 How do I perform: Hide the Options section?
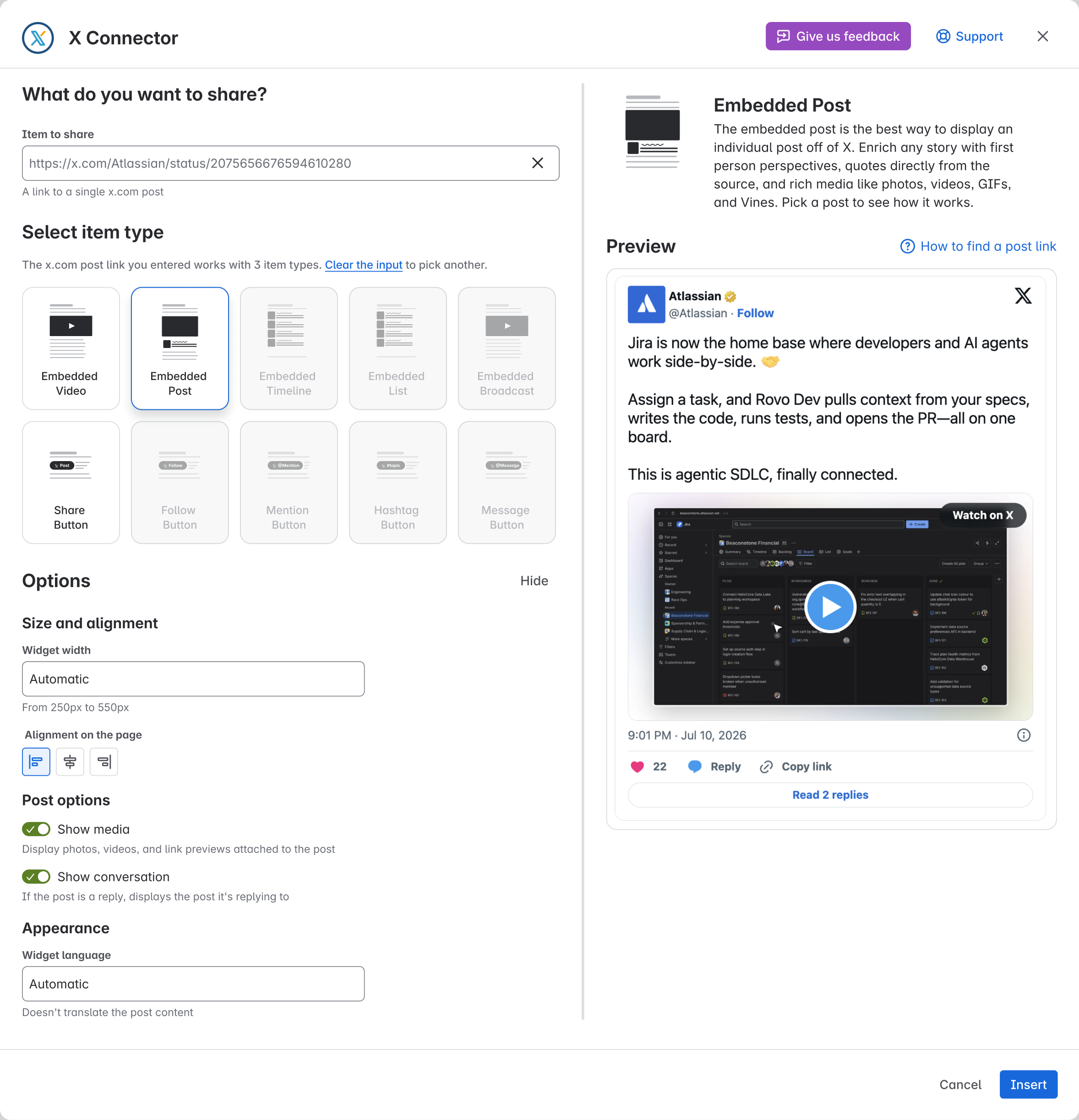pos(534,581)
